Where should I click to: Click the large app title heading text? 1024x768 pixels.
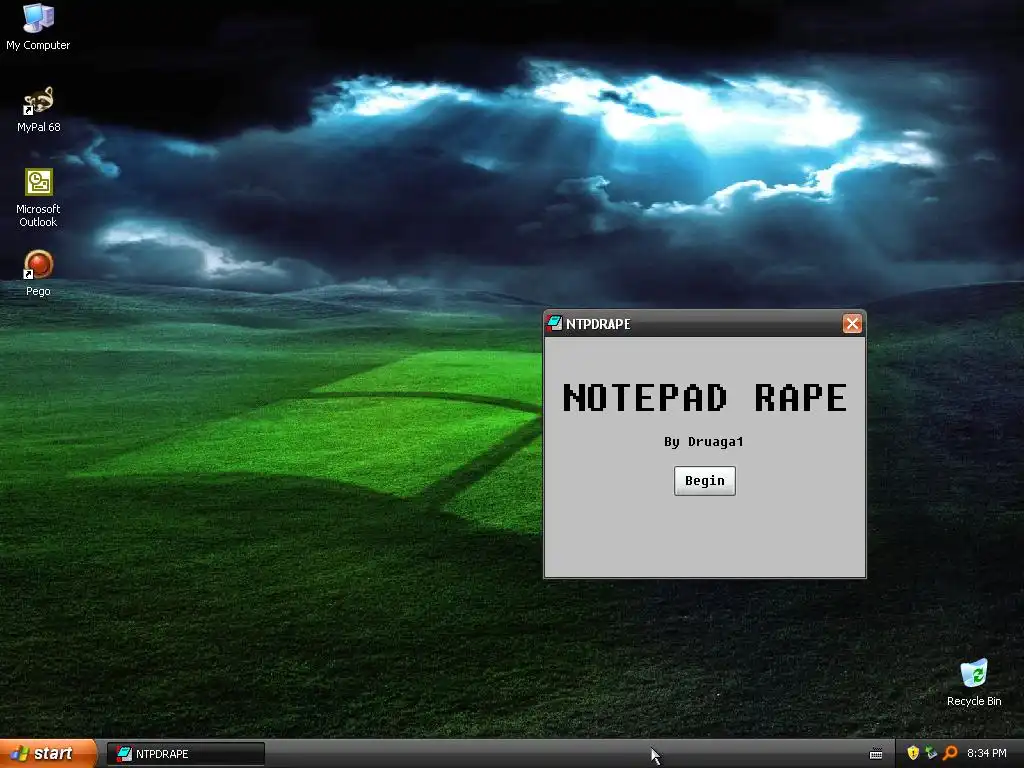(705, 398)
